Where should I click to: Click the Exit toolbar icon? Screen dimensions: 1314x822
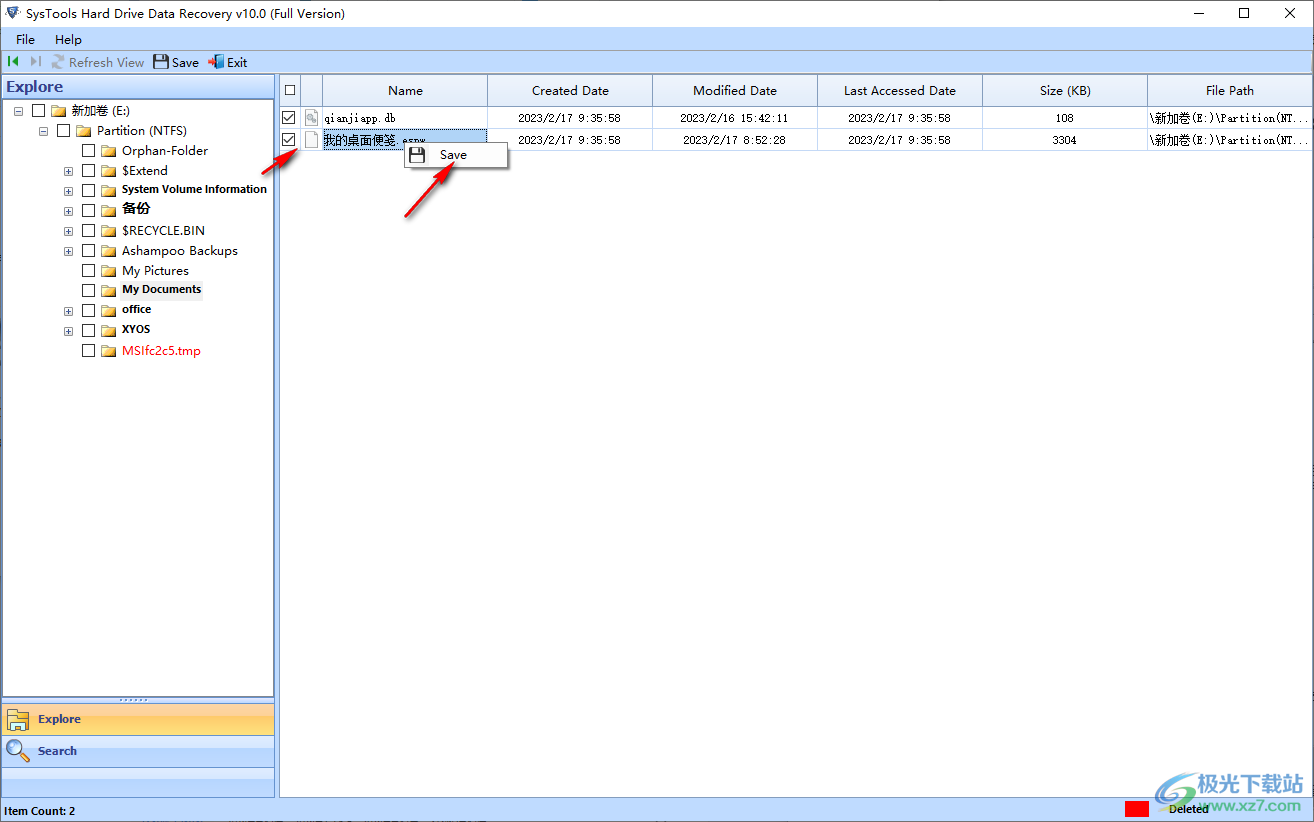pos(215,62)
